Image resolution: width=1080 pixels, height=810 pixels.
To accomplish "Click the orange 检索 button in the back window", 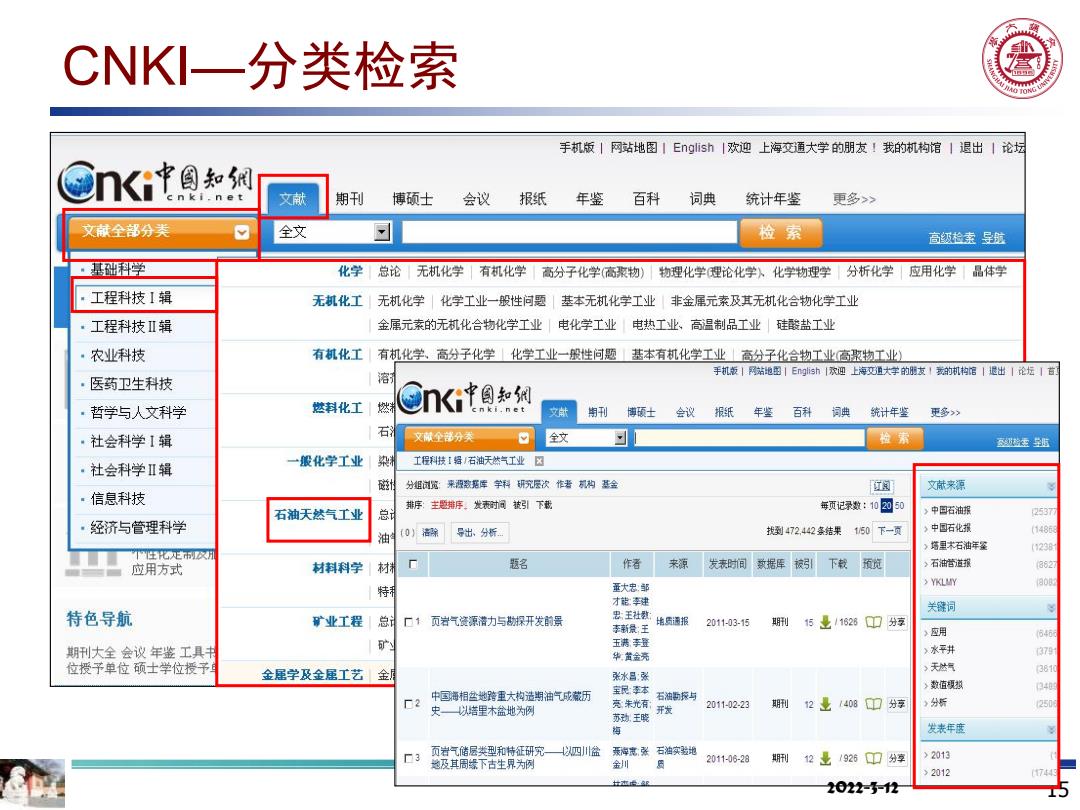I will pyautogui.click(x=780, y=232).
